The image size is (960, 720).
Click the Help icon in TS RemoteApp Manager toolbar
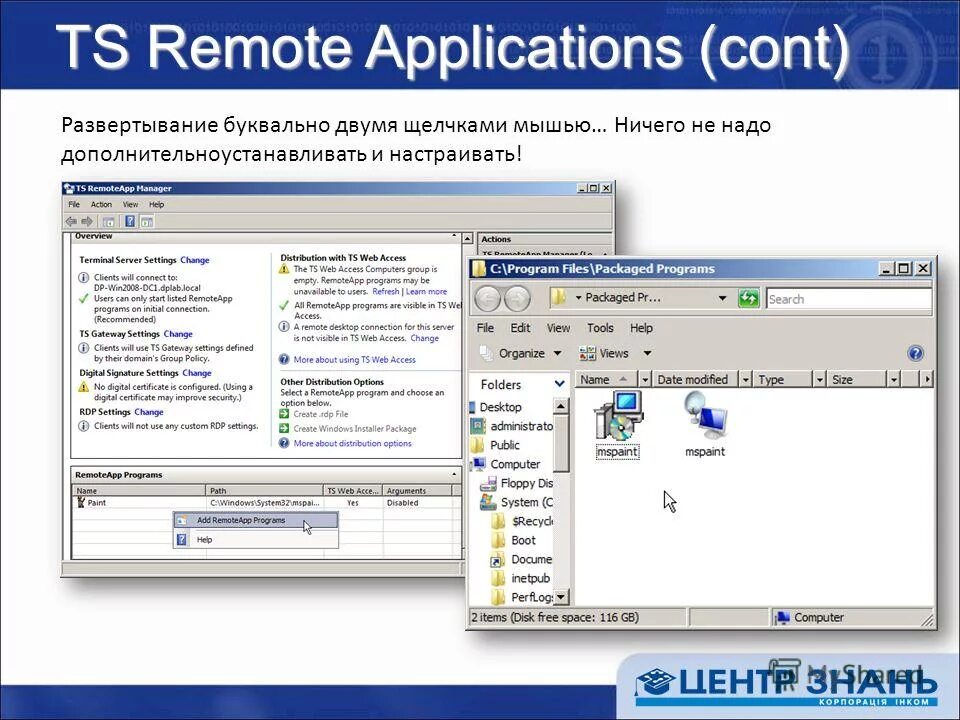coord(130,221)
